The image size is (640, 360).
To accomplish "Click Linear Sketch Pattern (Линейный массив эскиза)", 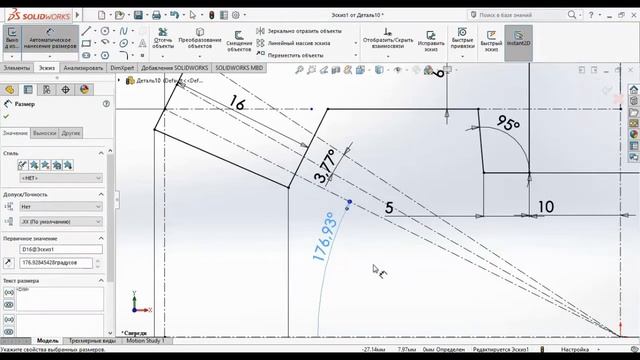I will (x=294, y=43).
